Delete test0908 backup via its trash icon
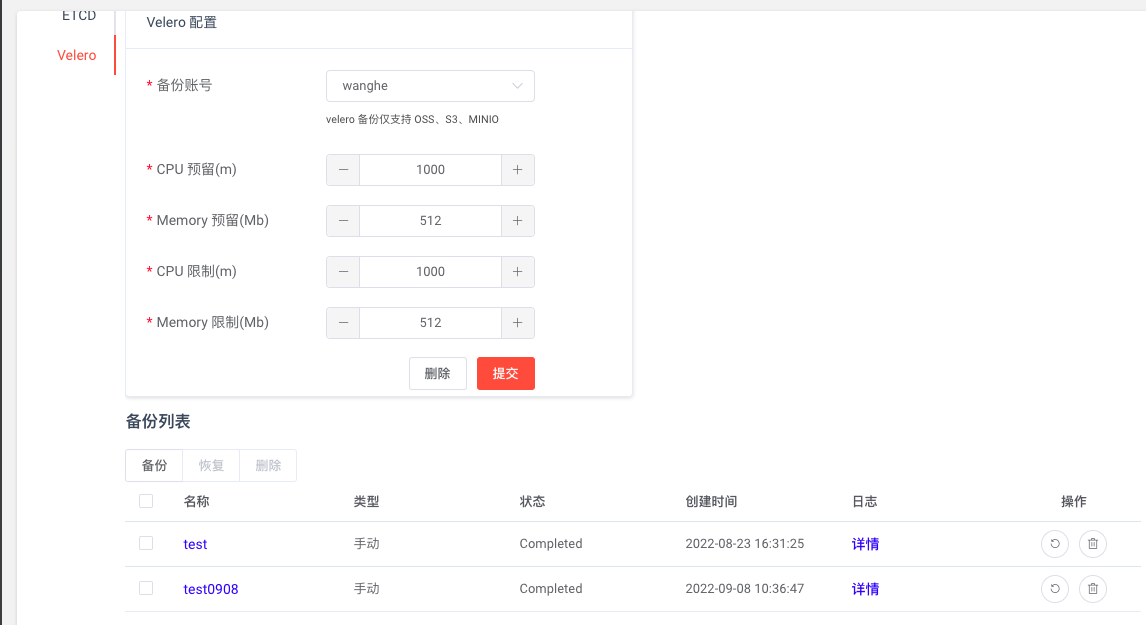 (1093, 589)
